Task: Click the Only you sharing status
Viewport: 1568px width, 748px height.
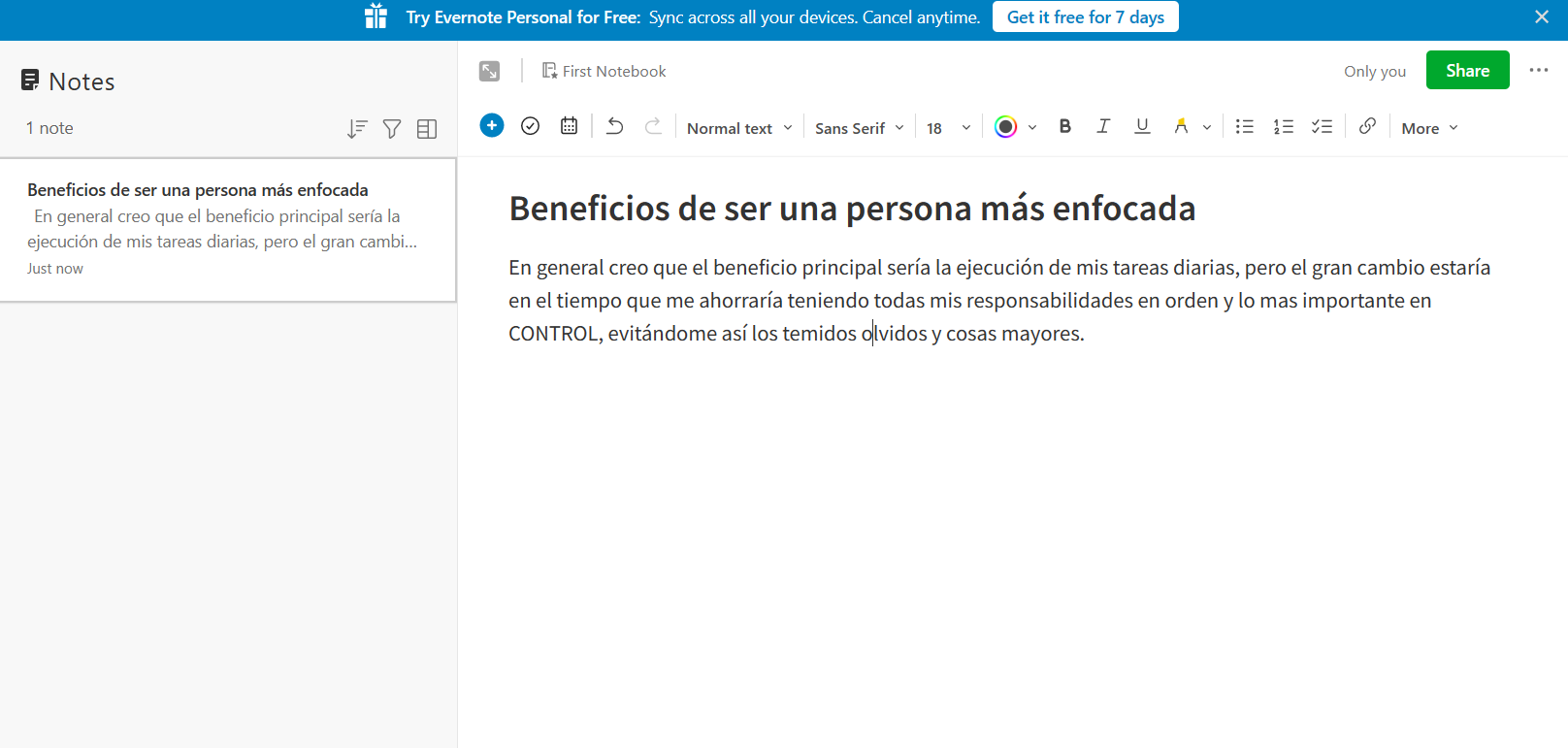Action: (1375, 71)
